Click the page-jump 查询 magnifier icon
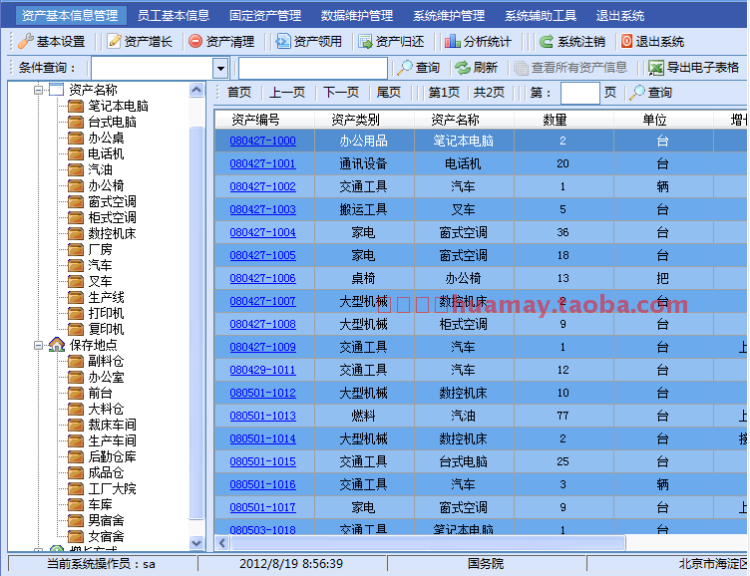The image size is (750, 576). pos(637,92)
